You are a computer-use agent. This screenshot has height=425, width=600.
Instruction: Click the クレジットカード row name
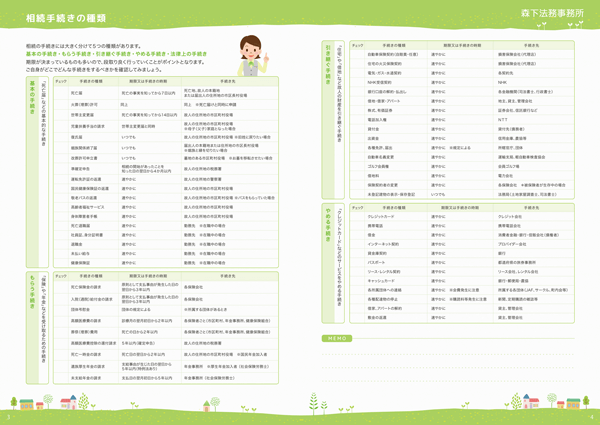[x=381, y=217]
